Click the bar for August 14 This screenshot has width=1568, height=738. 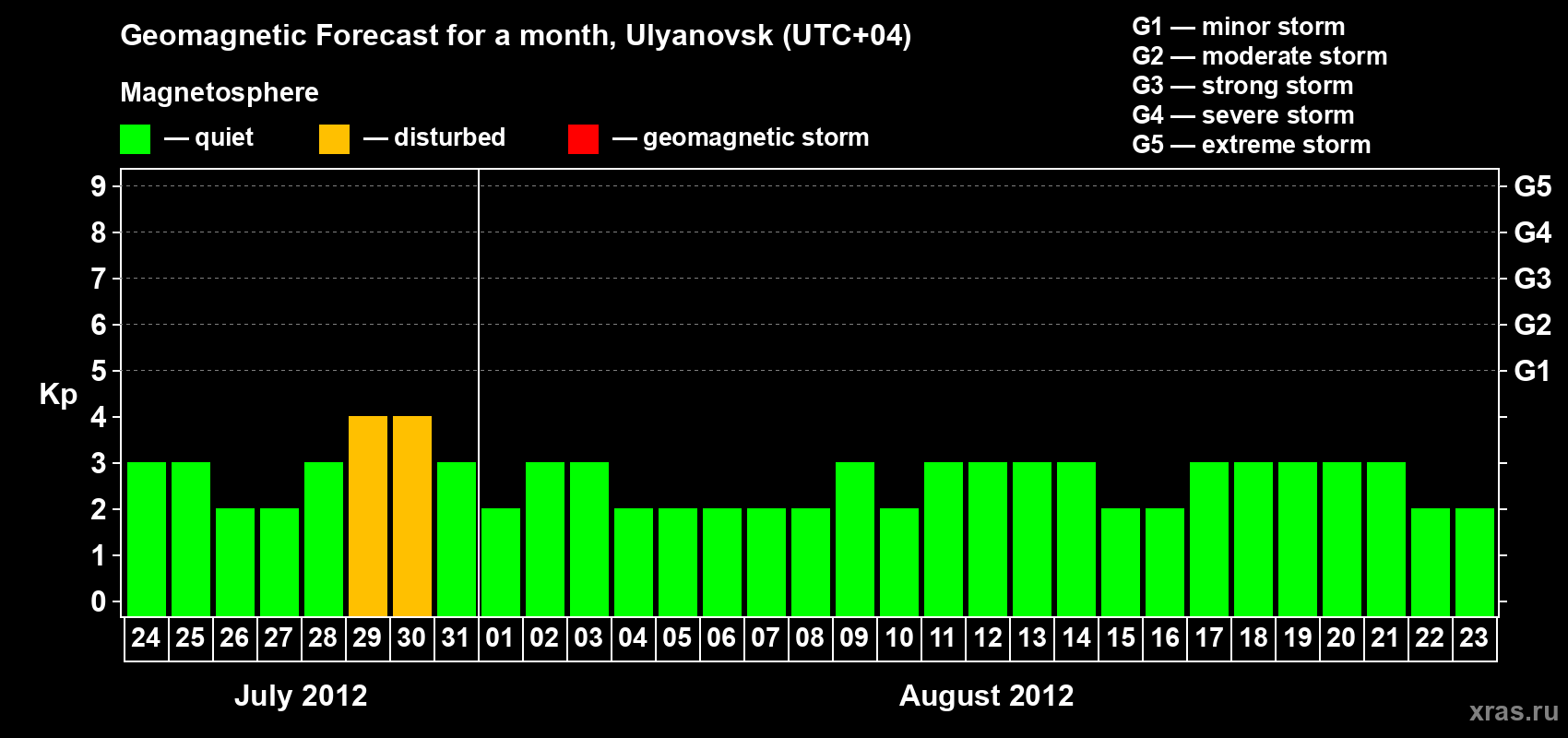pos(1076,539)
